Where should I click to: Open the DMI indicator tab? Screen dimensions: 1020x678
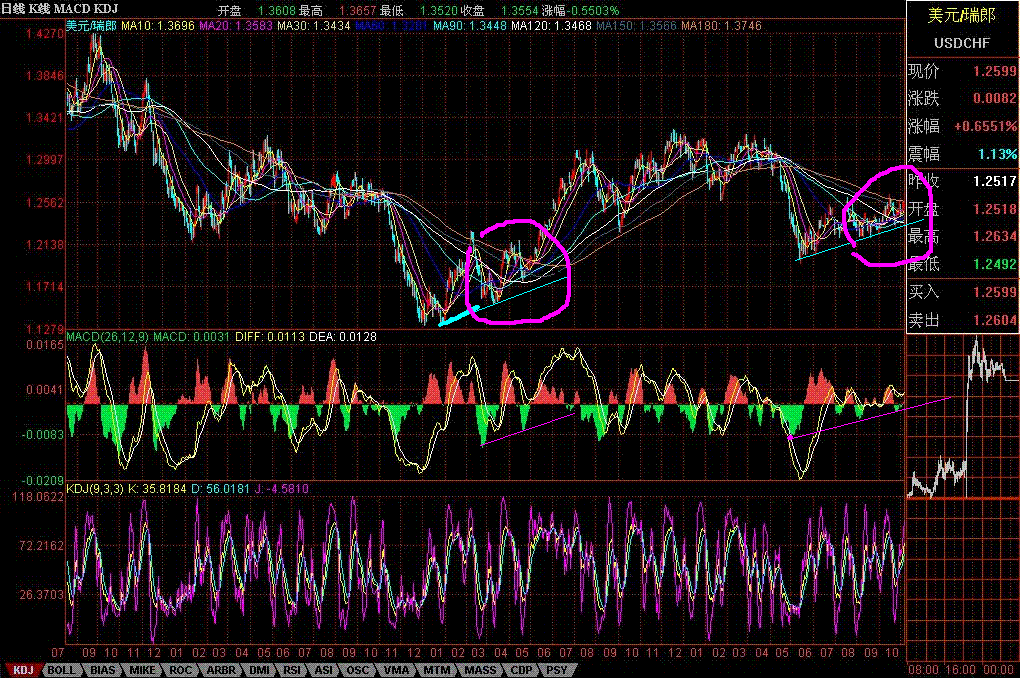(x=260, y=670)
